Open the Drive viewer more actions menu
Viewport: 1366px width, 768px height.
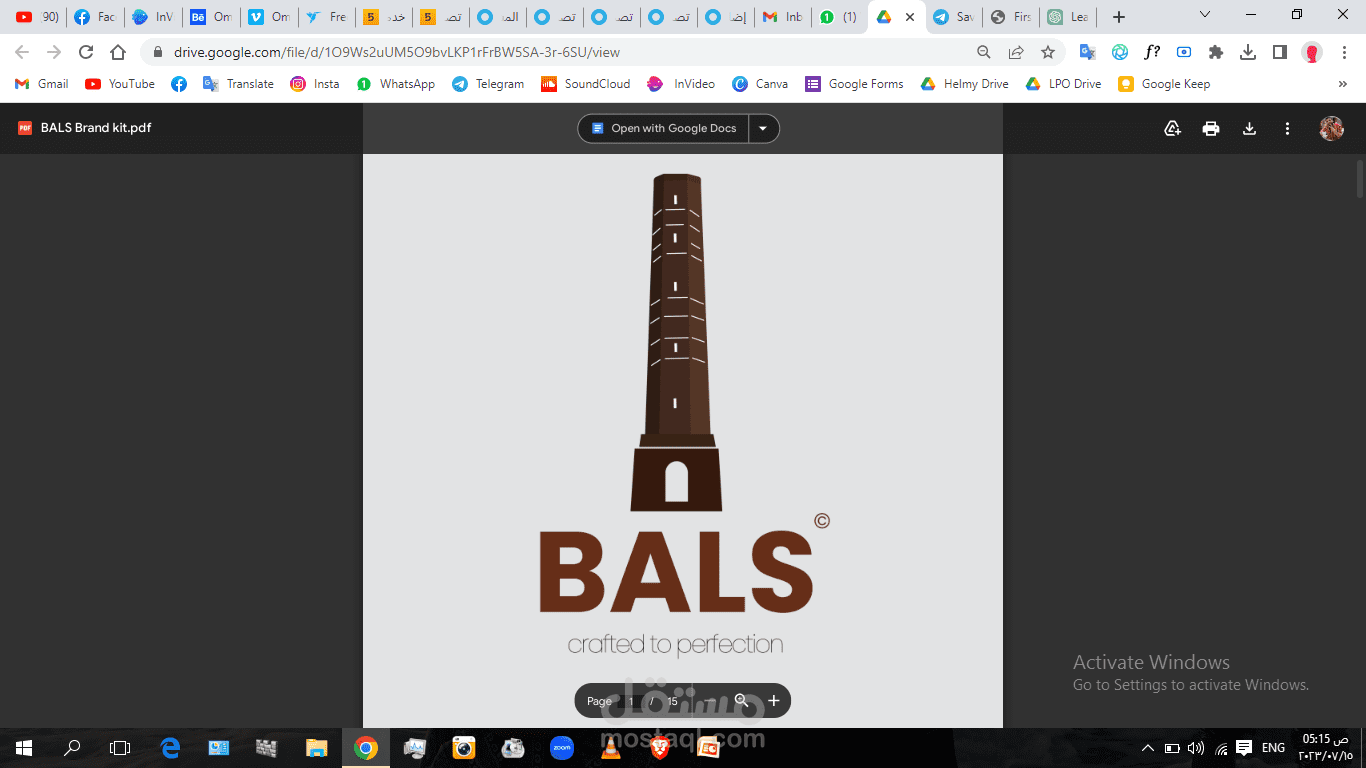1288,128
